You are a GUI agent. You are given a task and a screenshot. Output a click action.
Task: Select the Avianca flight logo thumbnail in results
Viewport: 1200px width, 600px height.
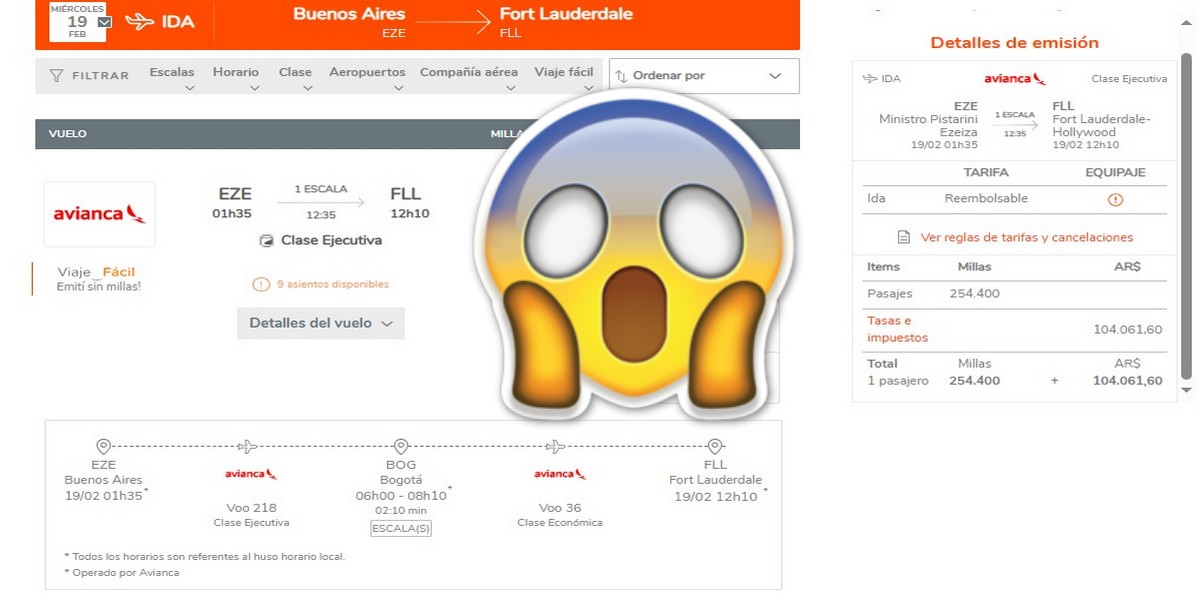pyautogui.click(x=100, y=214)
